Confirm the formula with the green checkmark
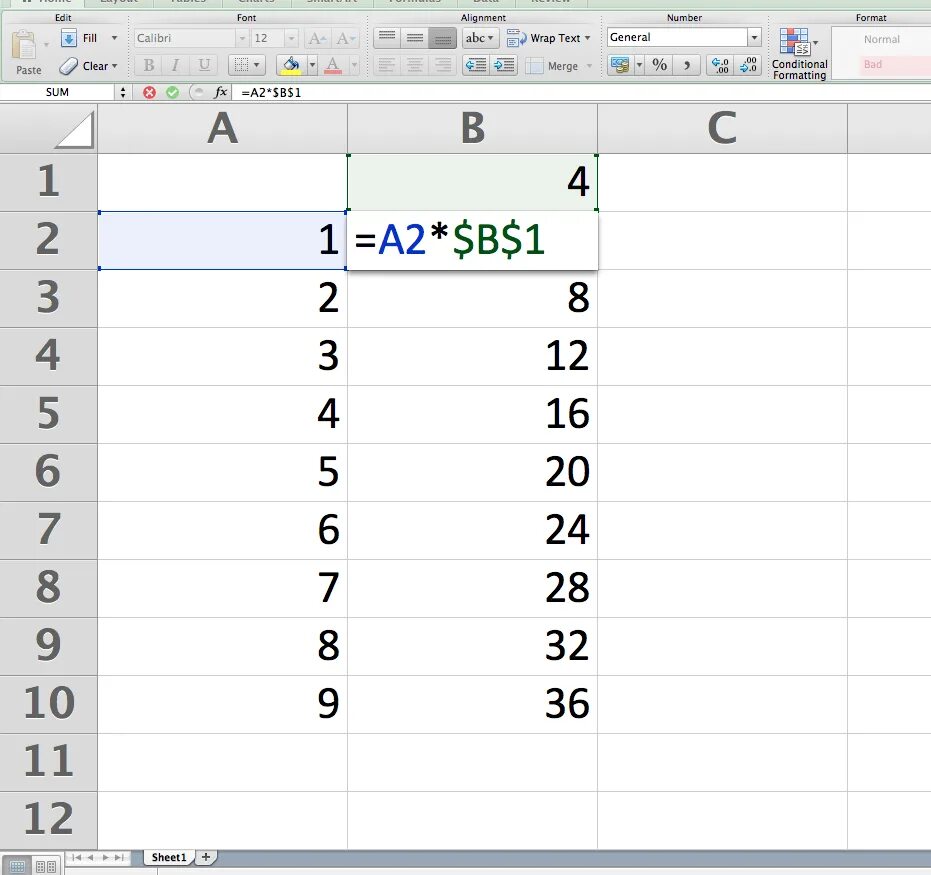The height and width of the screenshot is (875, 931). coord(173,93)
